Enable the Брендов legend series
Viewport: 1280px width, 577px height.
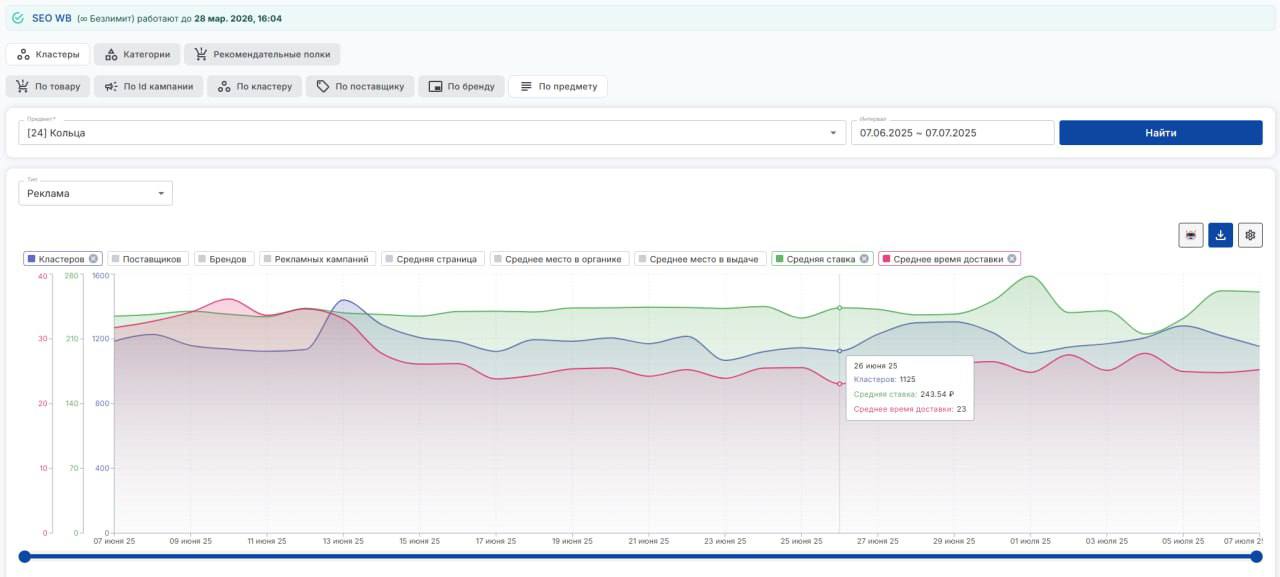click(224, 259)
